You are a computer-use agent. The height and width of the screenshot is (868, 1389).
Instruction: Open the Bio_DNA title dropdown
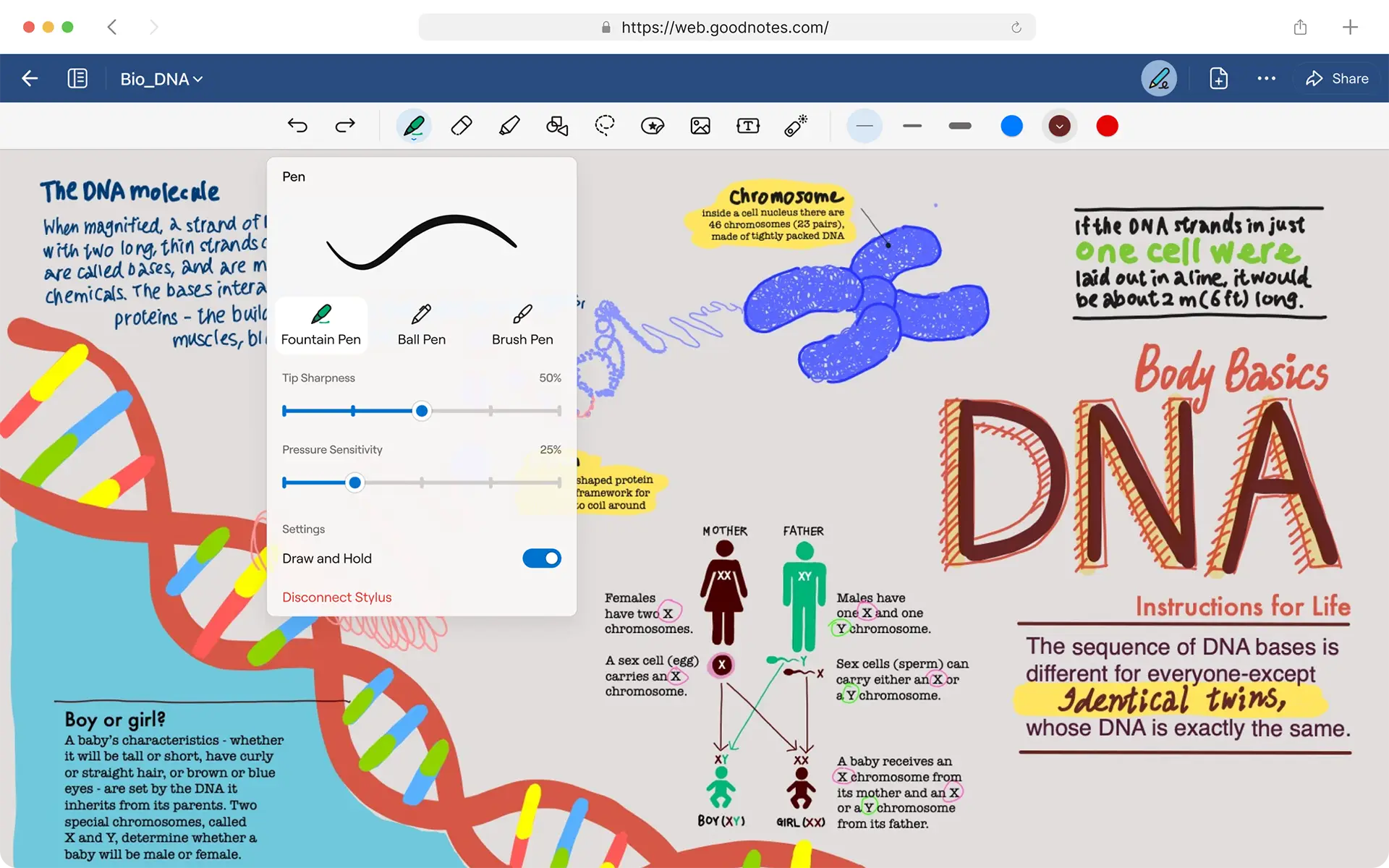click(161, 79)
